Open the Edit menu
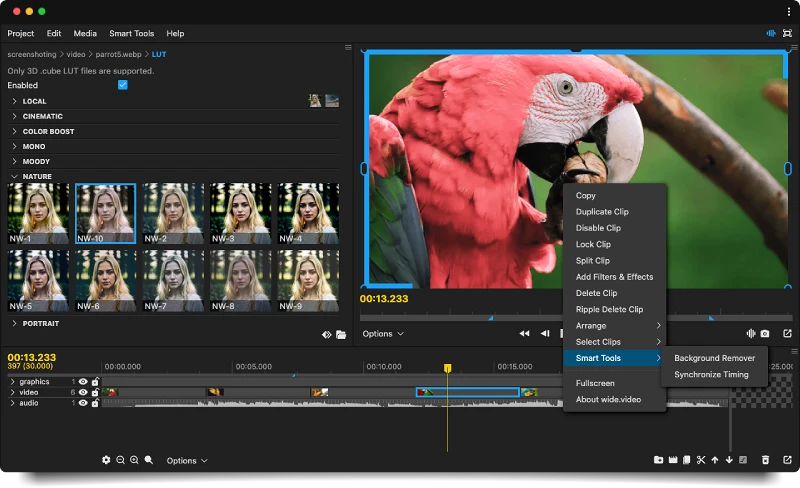Image resolution: width=800 pixels, height=488 pixels. click(54, 33)
